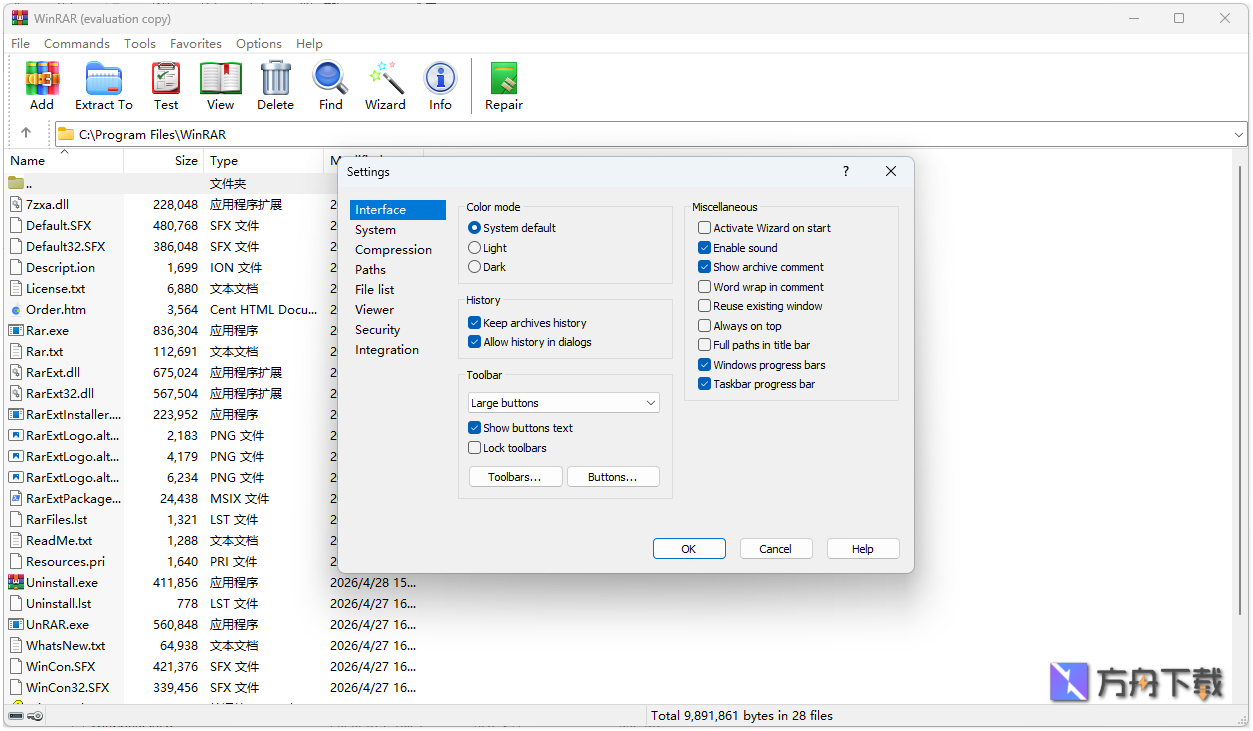
Task: Click the Order.htm file icon
Action: coord(16,309)
